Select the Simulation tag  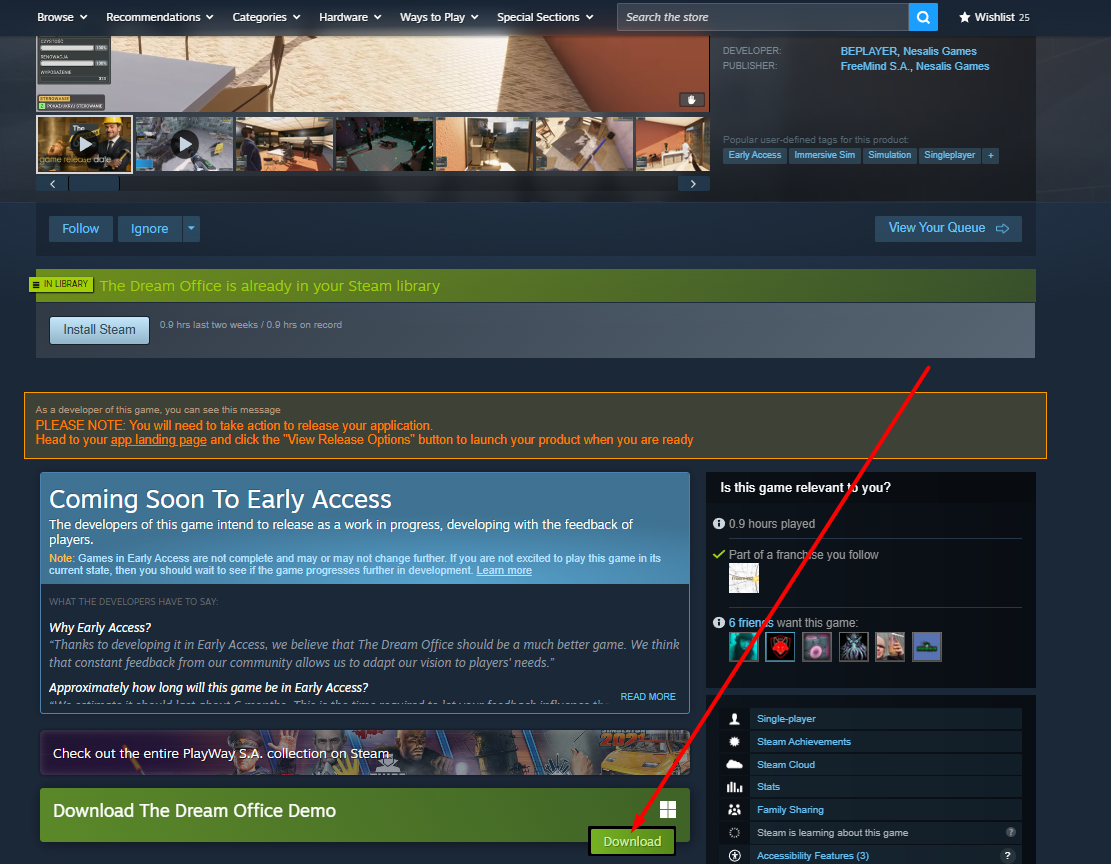click(x=889, y=155)
